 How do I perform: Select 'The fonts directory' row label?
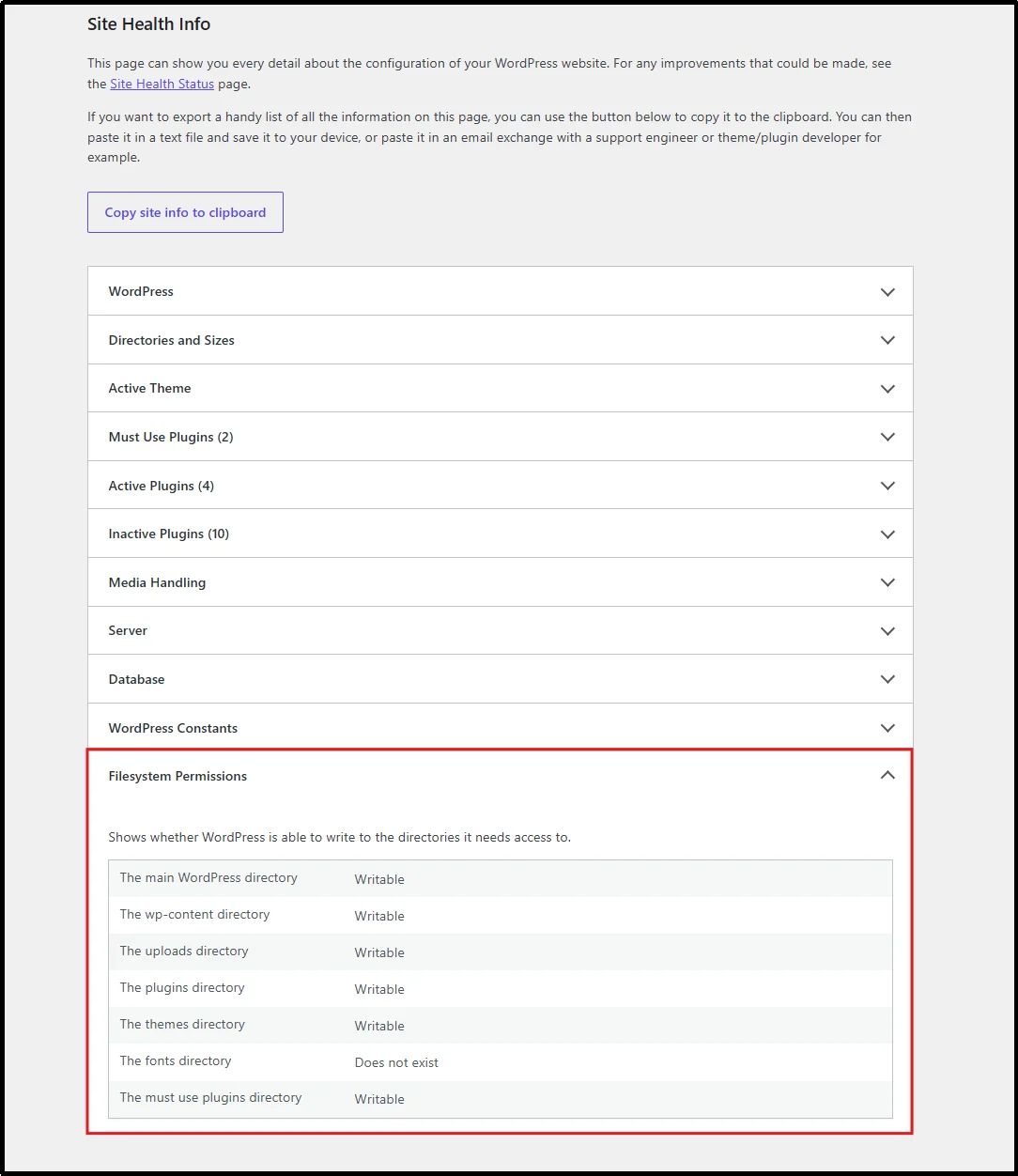tap(176, 1060)
